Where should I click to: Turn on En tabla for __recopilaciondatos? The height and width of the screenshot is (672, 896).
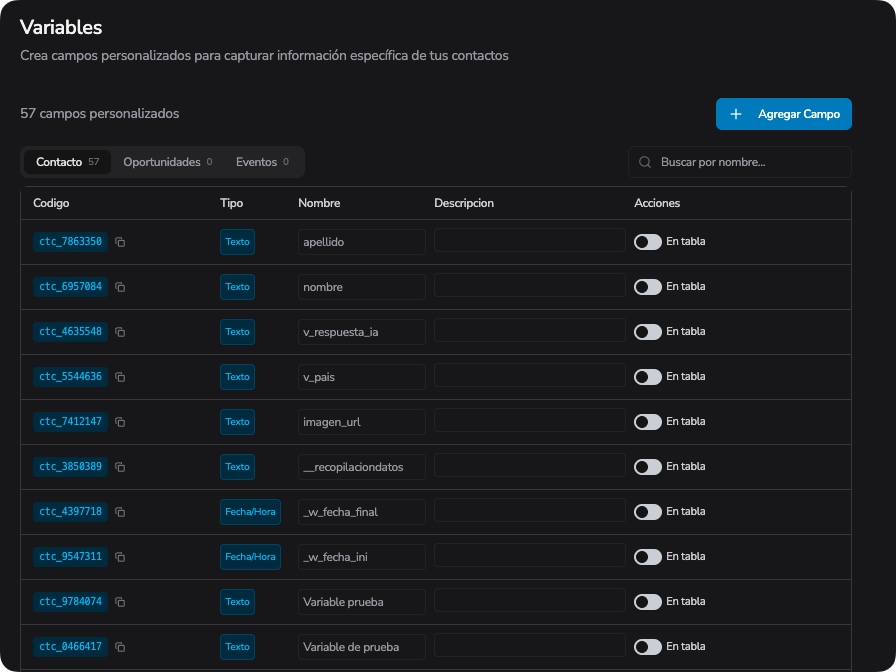point(647,467)
